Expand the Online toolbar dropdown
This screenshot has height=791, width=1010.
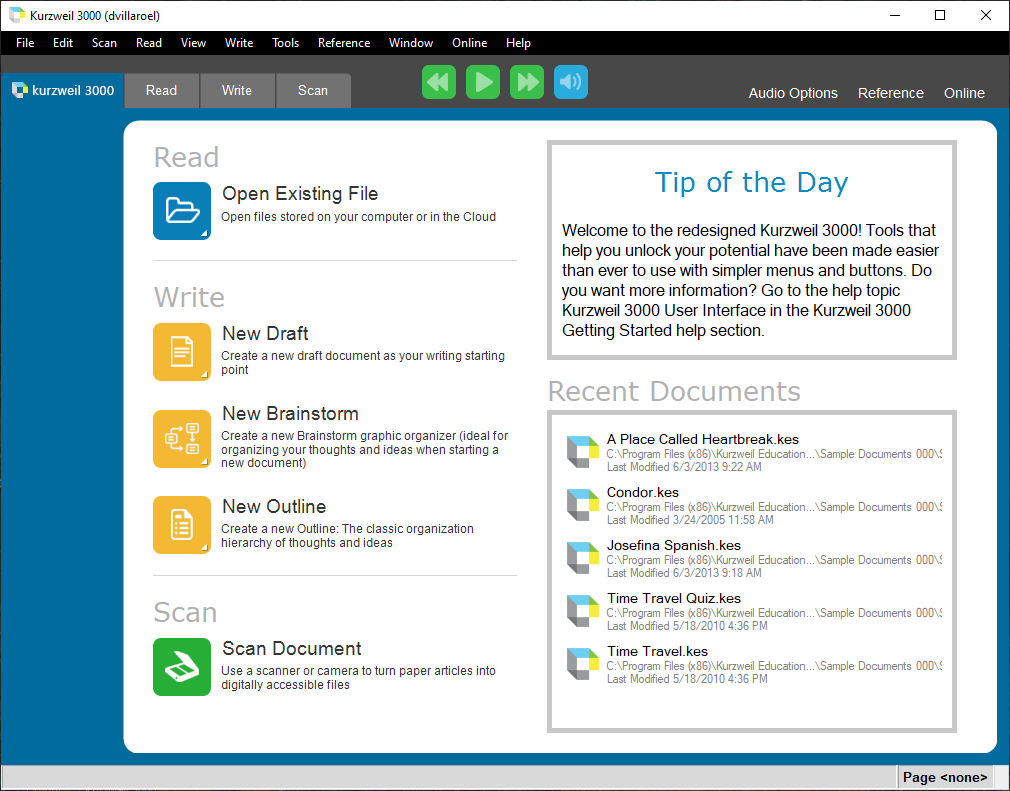(x=964, y=93)
